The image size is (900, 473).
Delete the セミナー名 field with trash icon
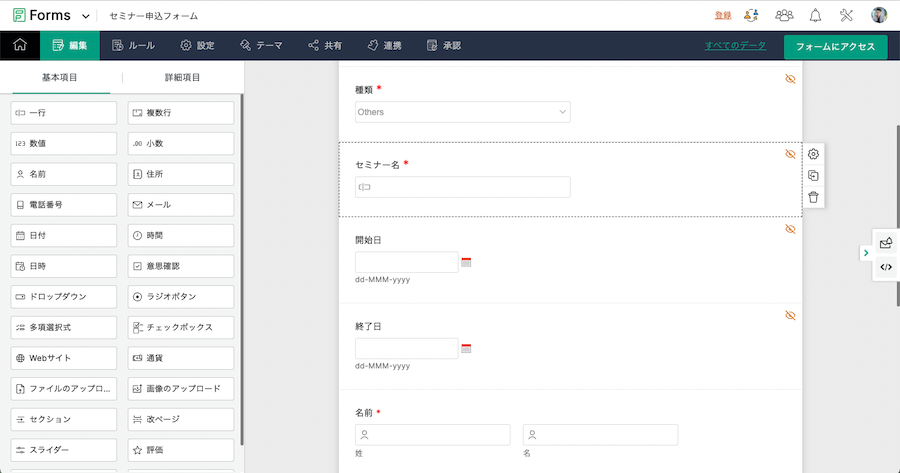(x=814, y=197)
